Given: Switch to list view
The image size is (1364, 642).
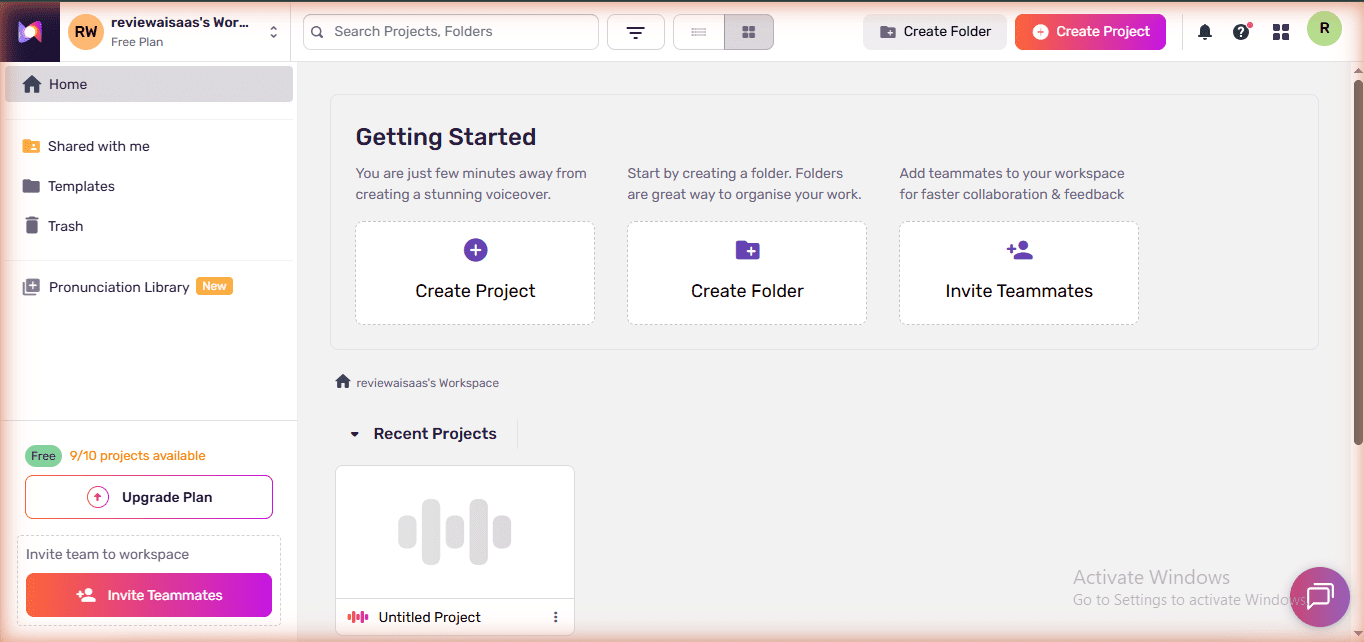Looking at the screenshot, I should coord(699,32).
